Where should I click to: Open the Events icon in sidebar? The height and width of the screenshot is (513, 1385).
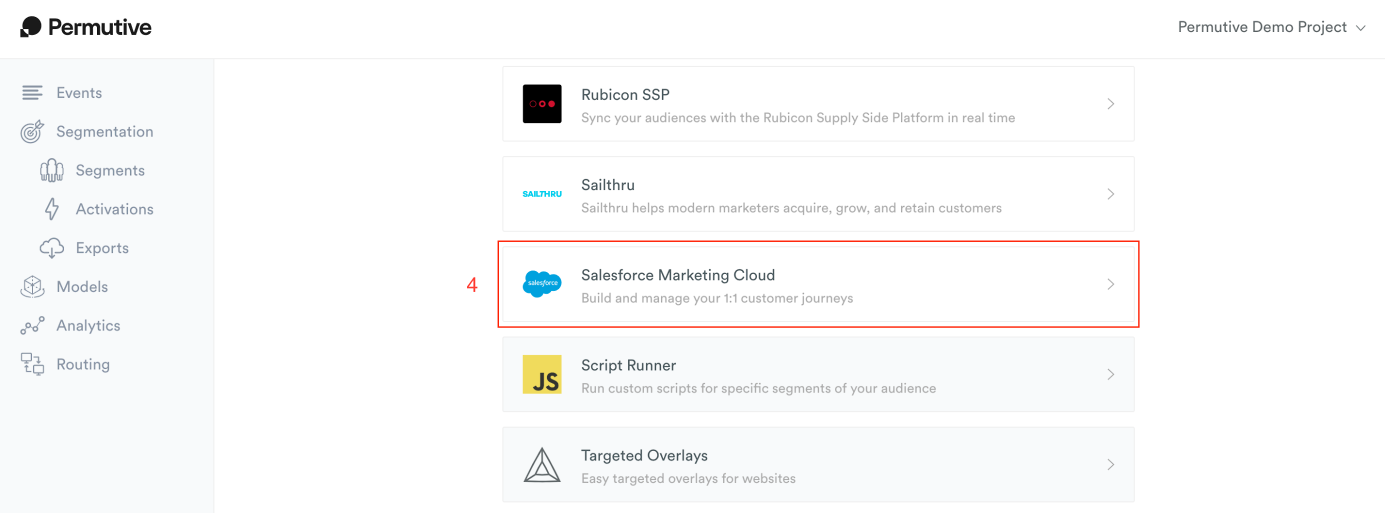[32, 93]
